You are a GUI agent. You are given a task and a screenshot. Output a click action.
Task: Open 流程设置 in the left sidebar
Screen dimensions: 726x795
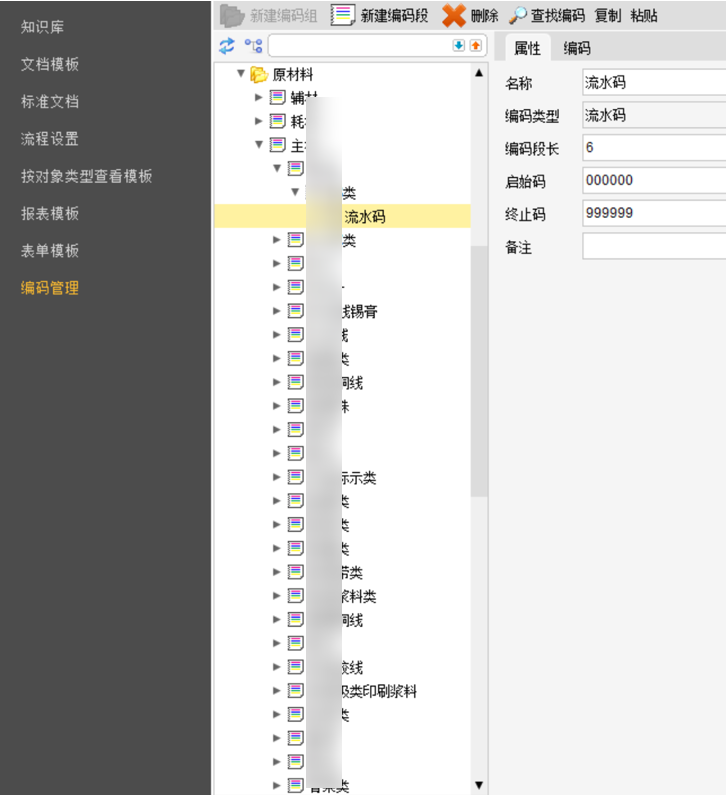[50, 139]
